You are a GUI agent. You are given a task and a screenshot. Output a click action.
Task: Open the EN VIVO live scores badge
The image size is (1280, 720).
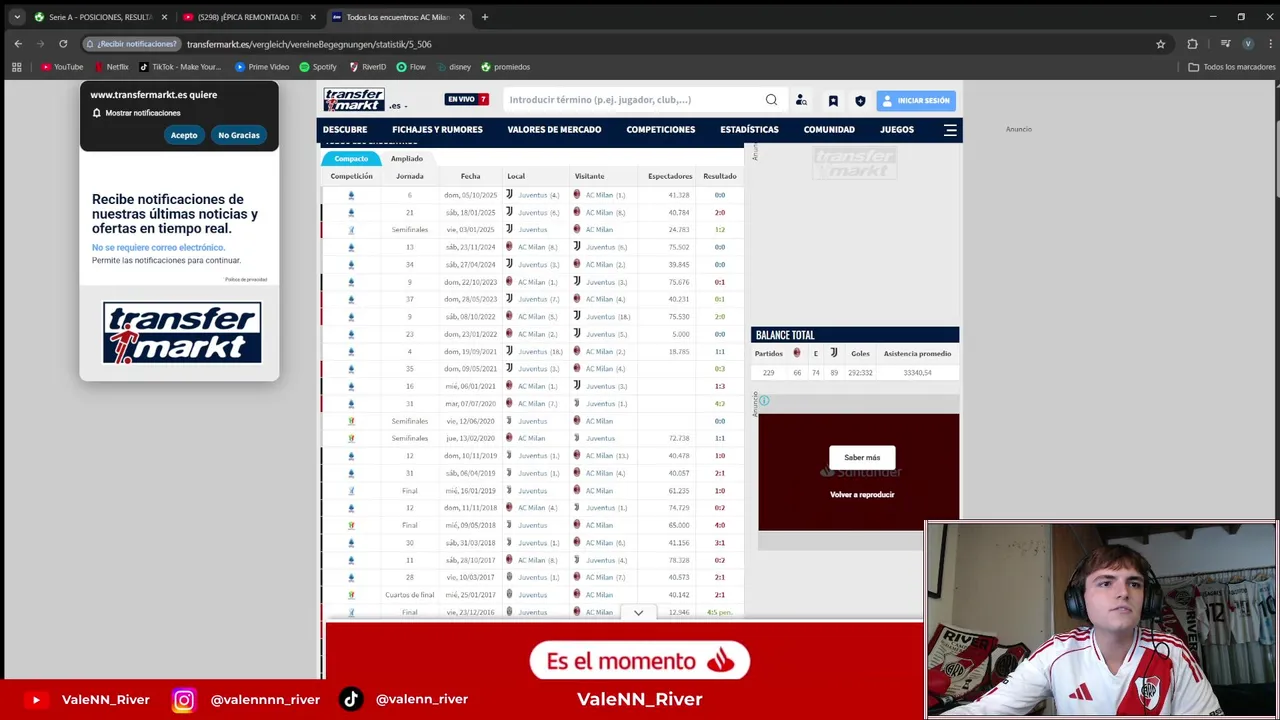(x=467, y=99)
